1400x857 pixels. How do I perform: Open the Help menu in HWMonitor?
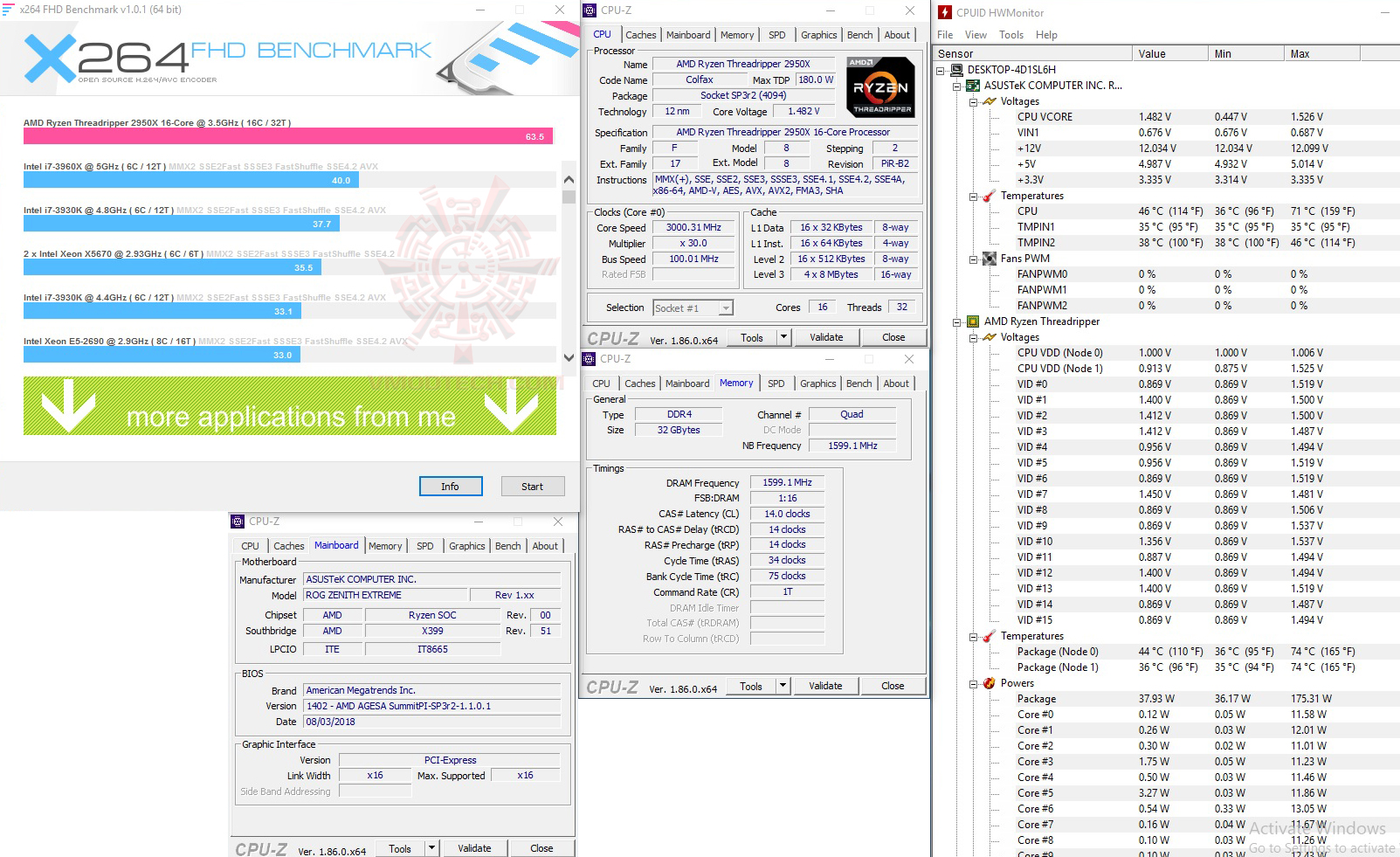click(x=1046, y=35)
